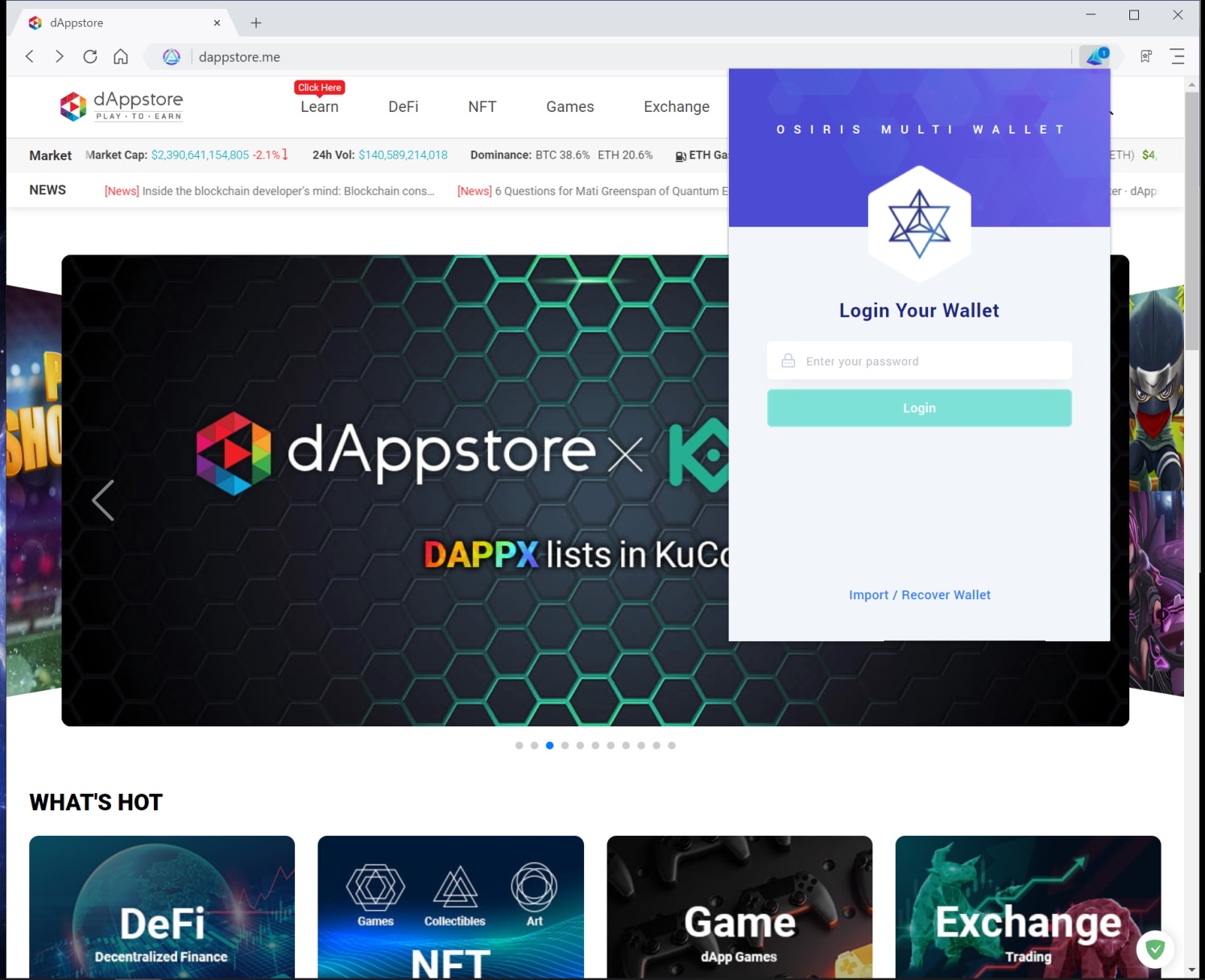Close the dAppstore tab
Viewport: 1205px width, 980px height.
pos(217,23)
